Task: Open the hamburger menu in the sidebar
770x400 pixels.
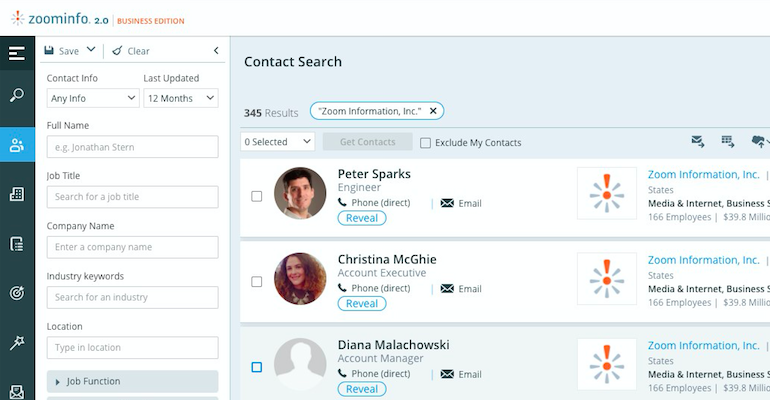Action: pyautogui.click(x=17, y=53)
